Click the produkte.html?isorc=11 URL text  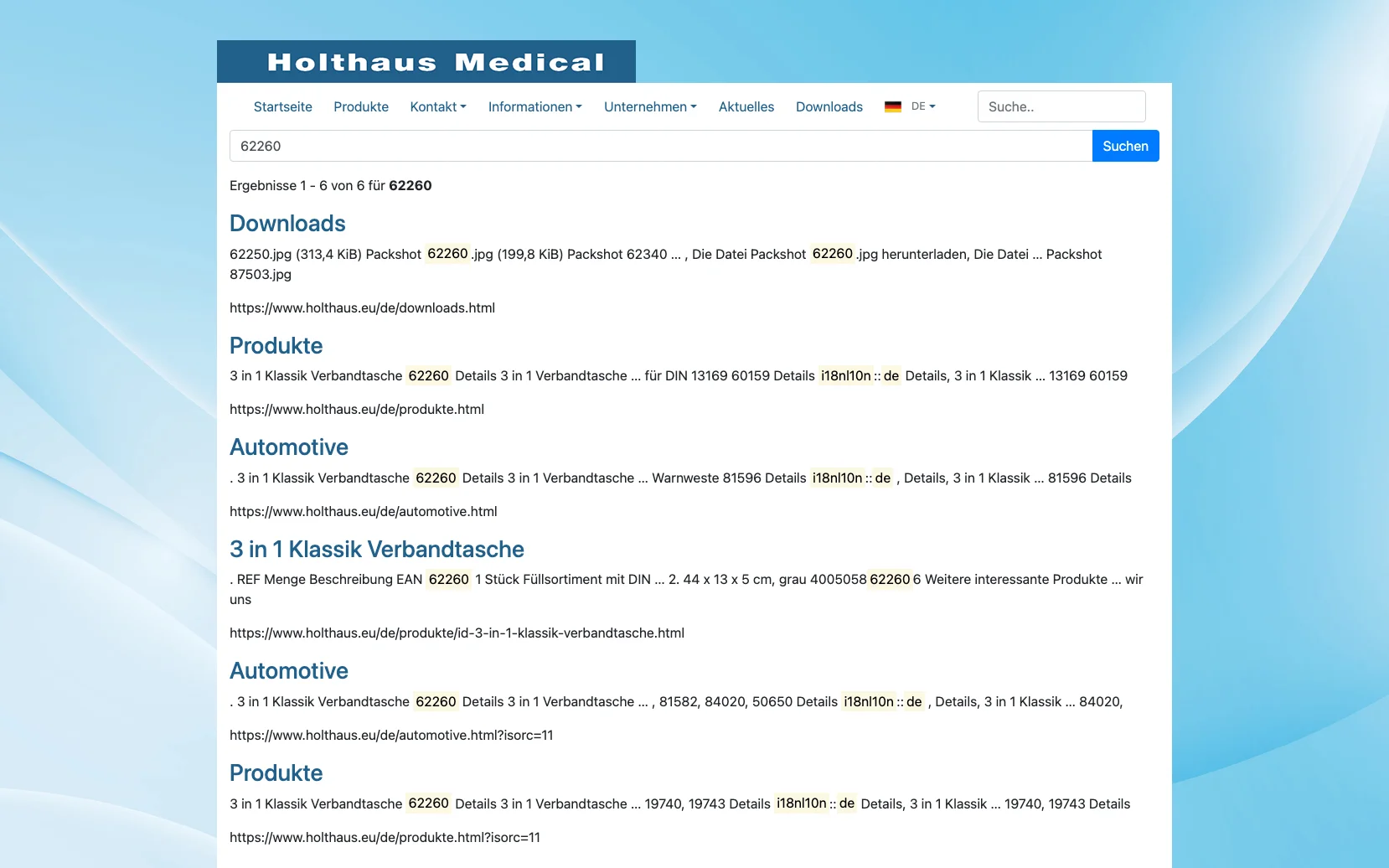coord(385,837)
